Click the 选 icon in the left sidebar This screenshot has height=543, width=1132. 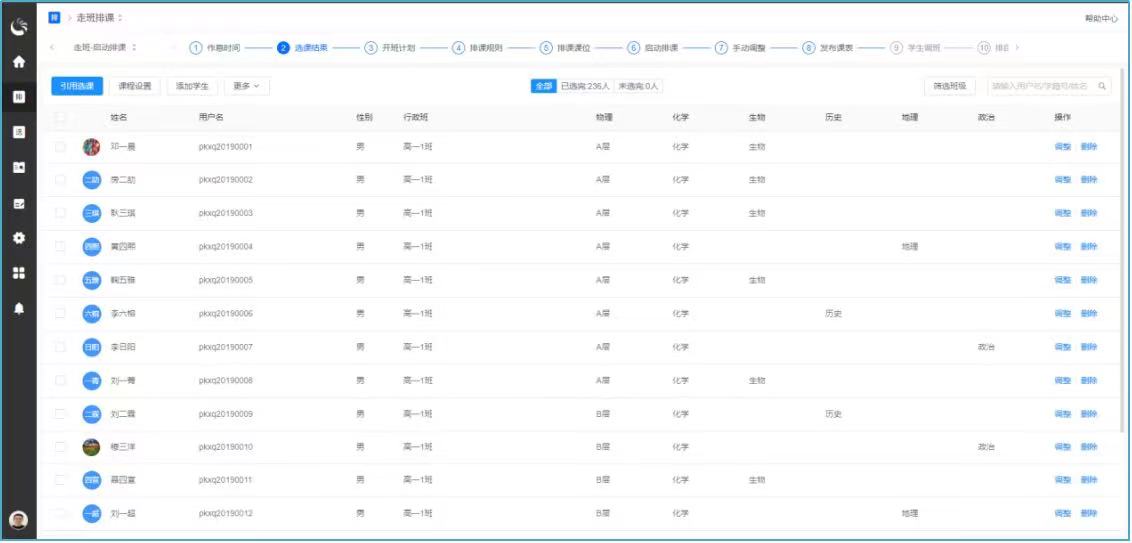pyautogui.click(x=18, y=132)
